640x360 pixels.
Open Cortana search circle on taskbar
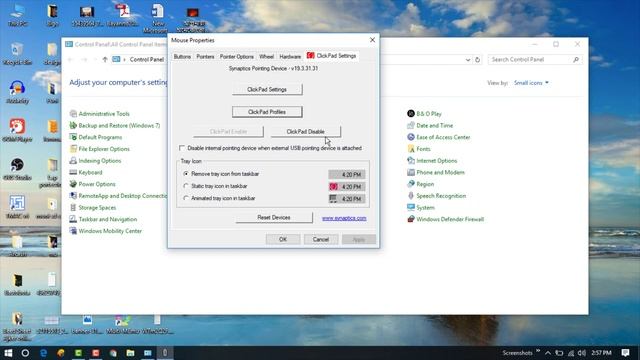tap(25, 353)
